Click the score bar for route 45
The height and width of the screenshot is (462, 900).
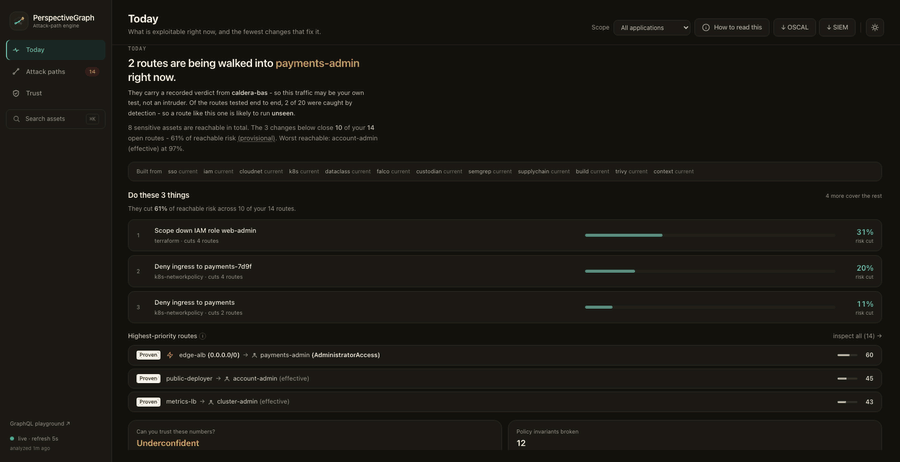pos(847,379)
